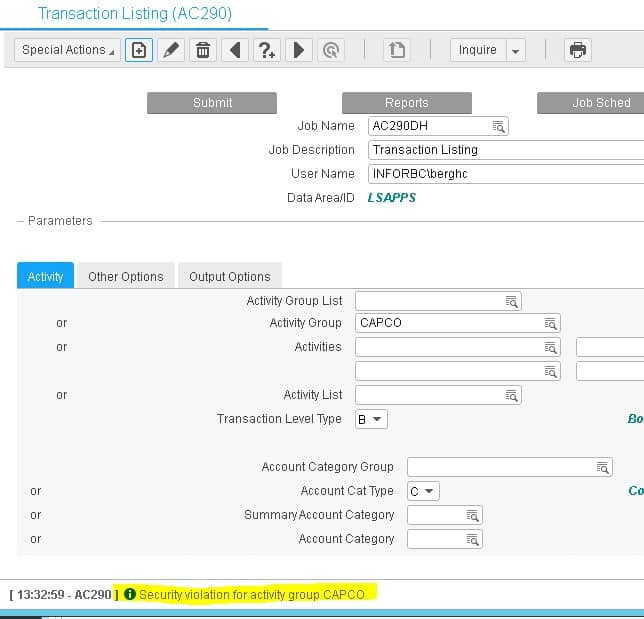
Task: Click the circular refresh toolbar icon
Action: point(331,50)
